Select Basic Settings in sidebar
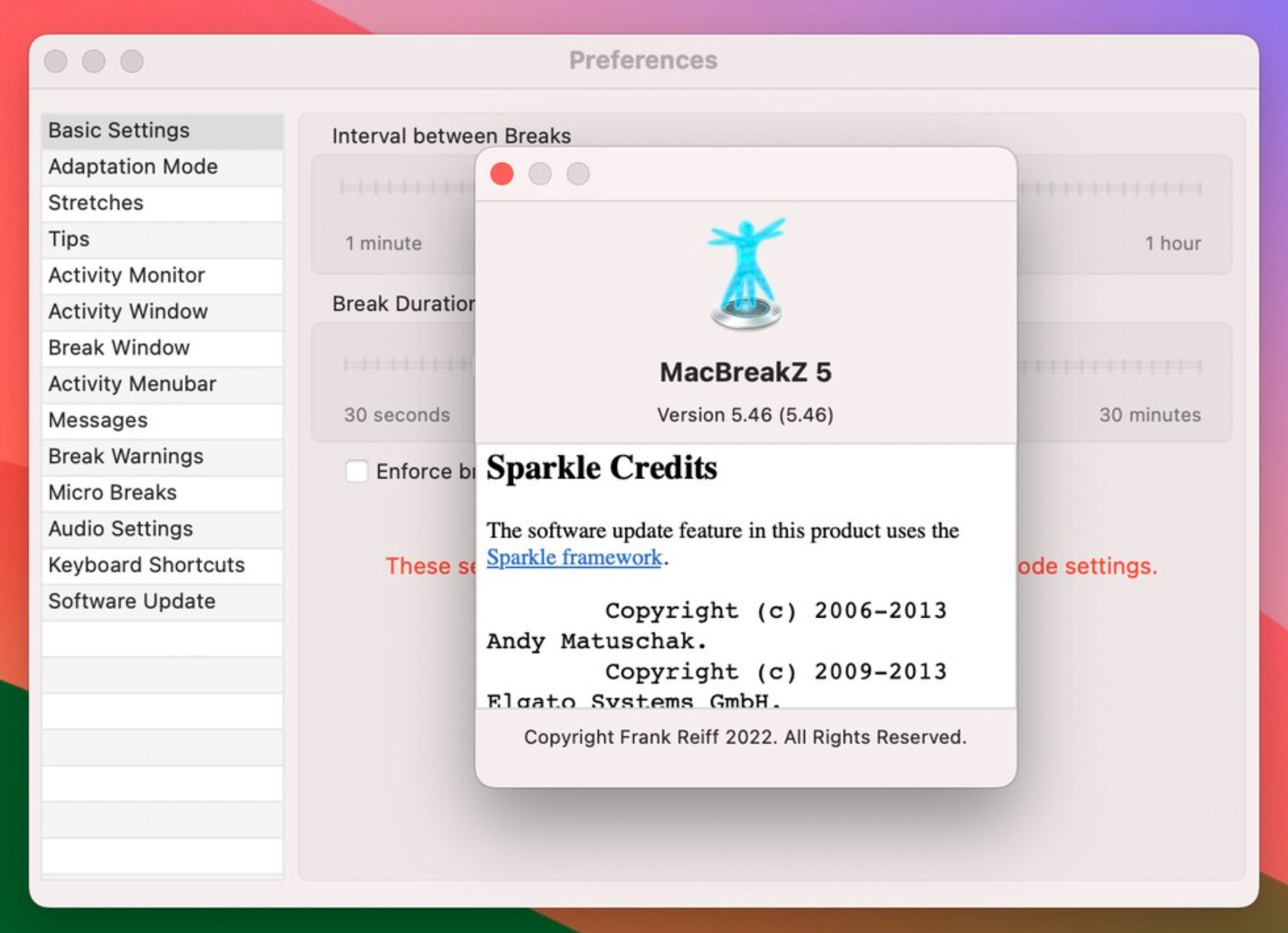 pyautogui.click(x=162, y=130)
